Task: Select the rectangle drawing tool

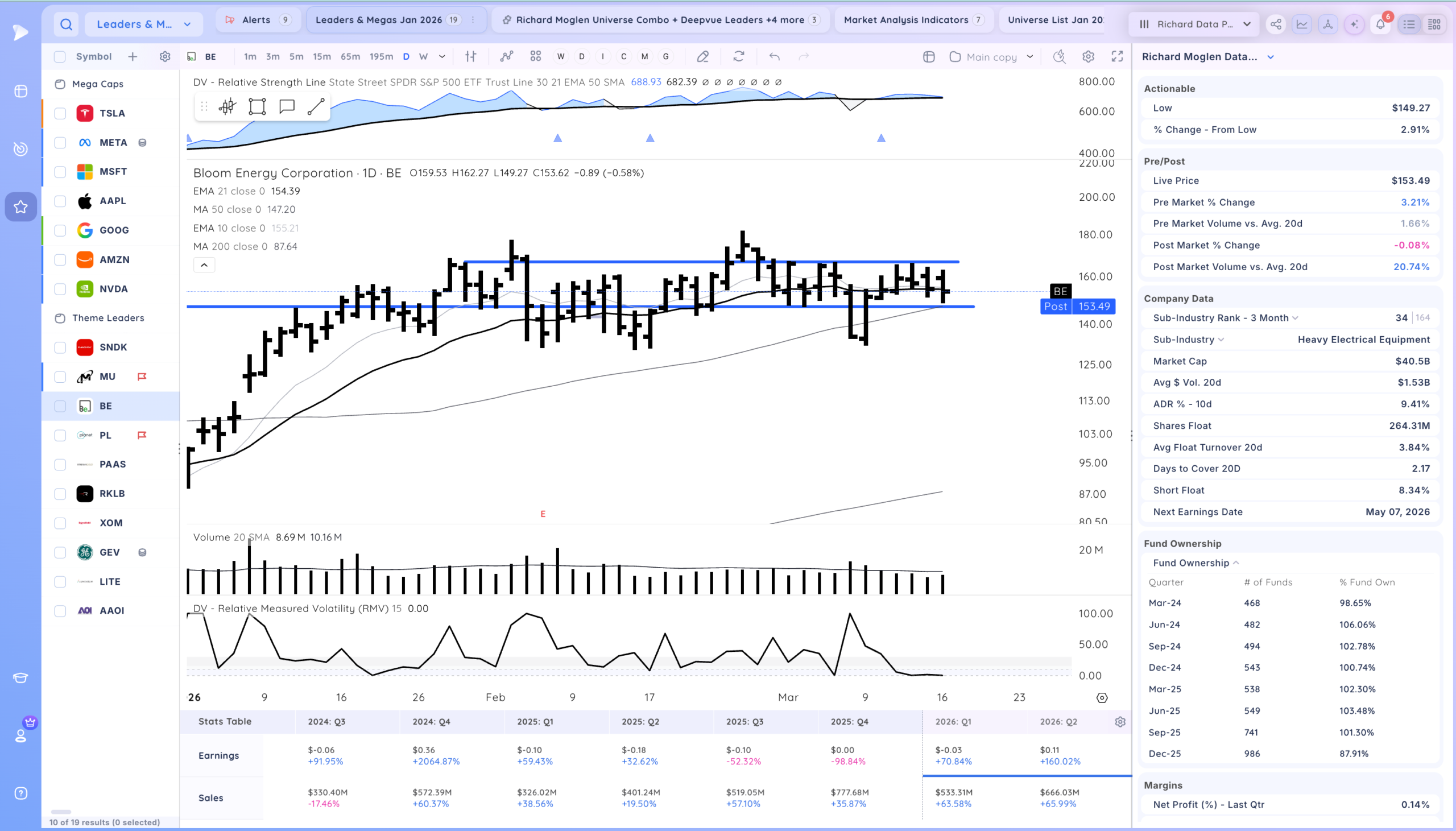Action: (x=257, y=107)
